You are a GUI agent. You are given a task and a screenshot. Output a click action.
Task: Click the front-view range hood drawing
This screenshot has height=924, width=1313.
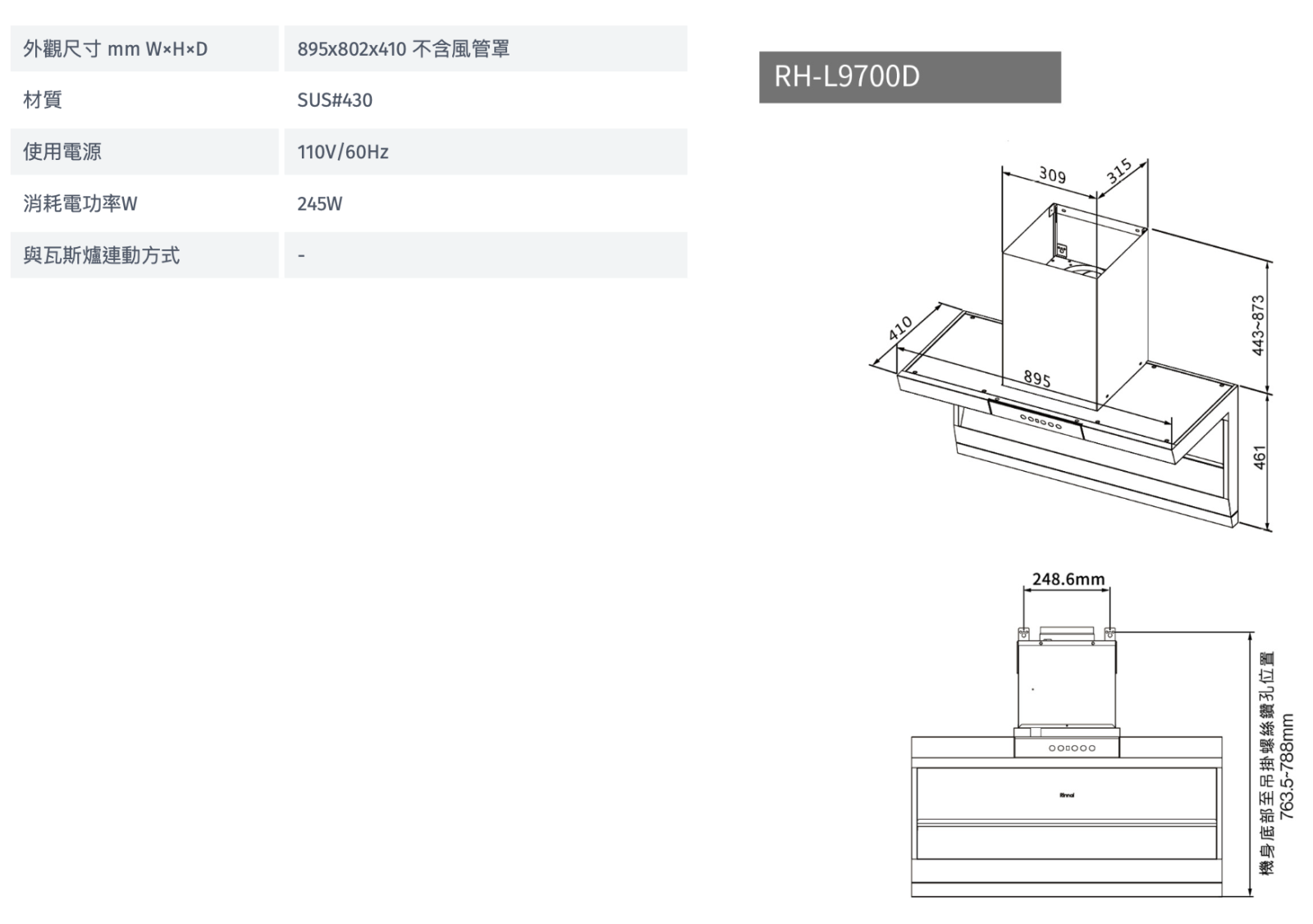pos(1067,762)
